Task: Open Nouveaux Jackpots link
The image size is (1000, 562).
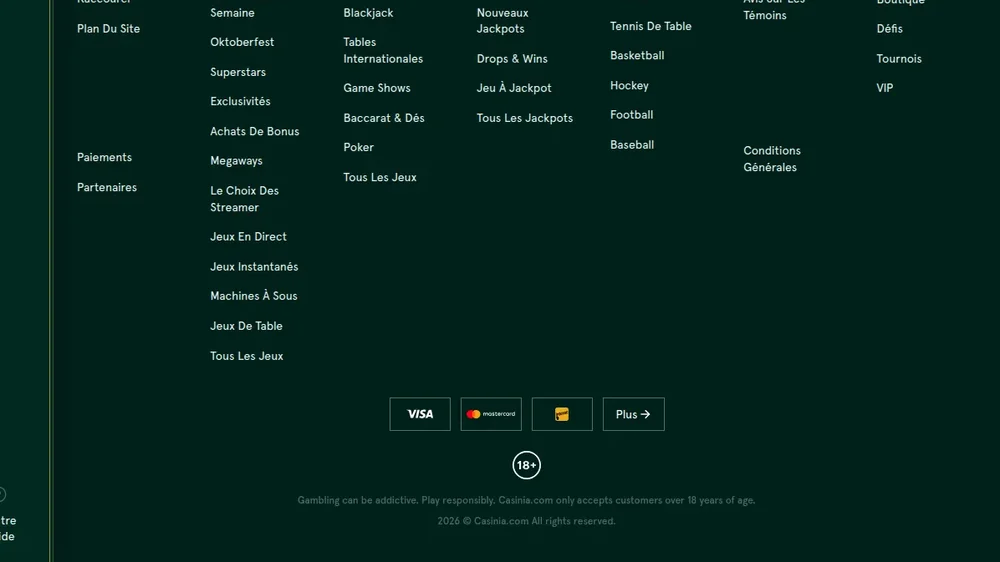Action: click(x=503, y=20)
